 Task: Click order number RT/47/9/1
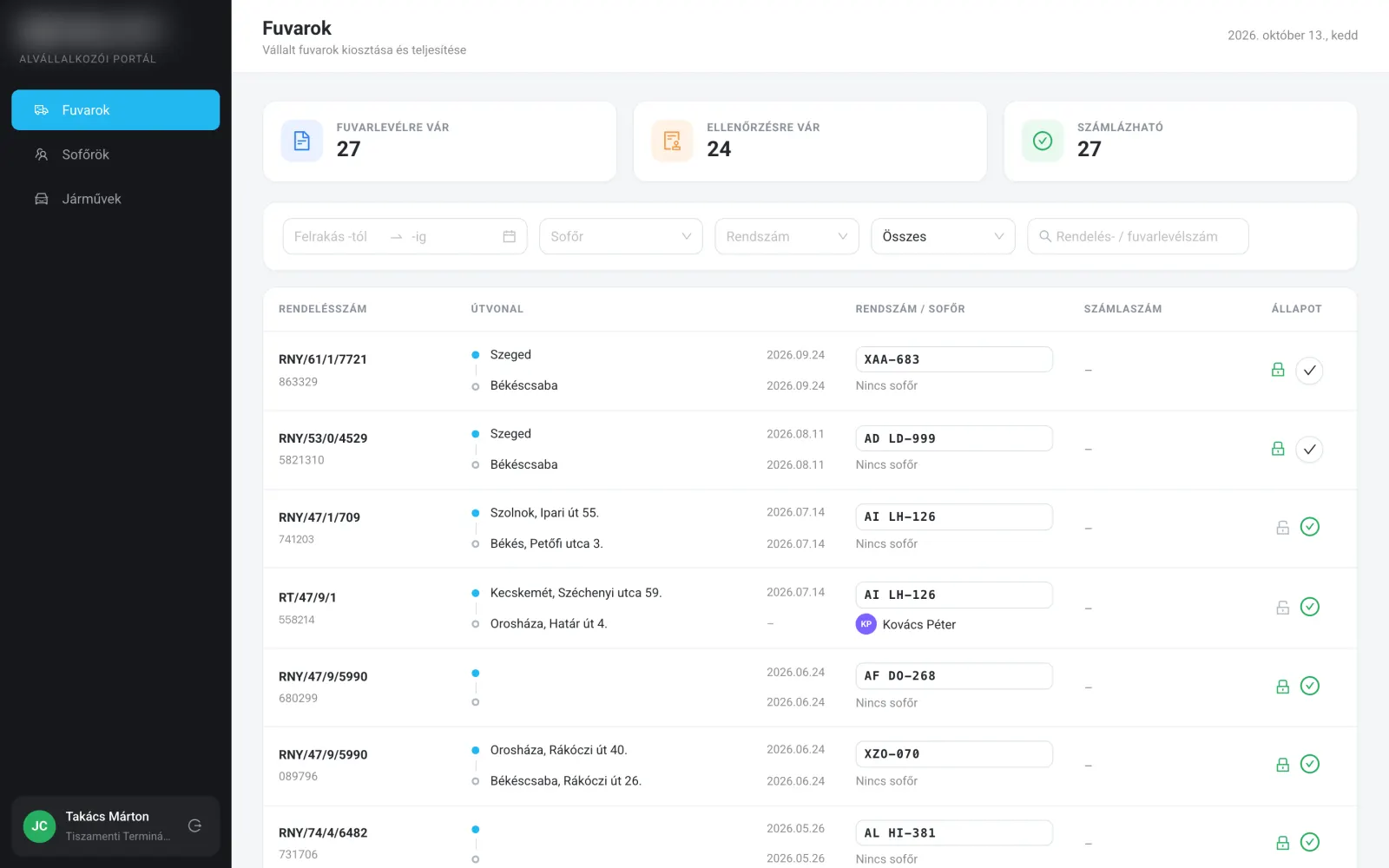pos(307,597)
